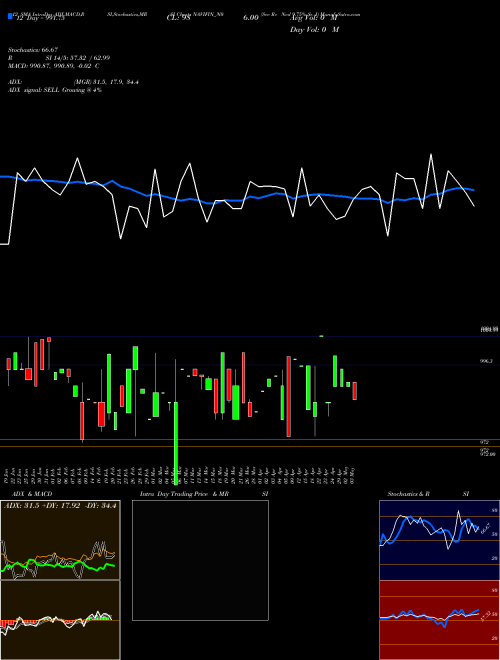Click the 'ADX signal: SELL Growing @ 4%' text
The width and height of the screenshot is (500, 660).
coord(55,90)
